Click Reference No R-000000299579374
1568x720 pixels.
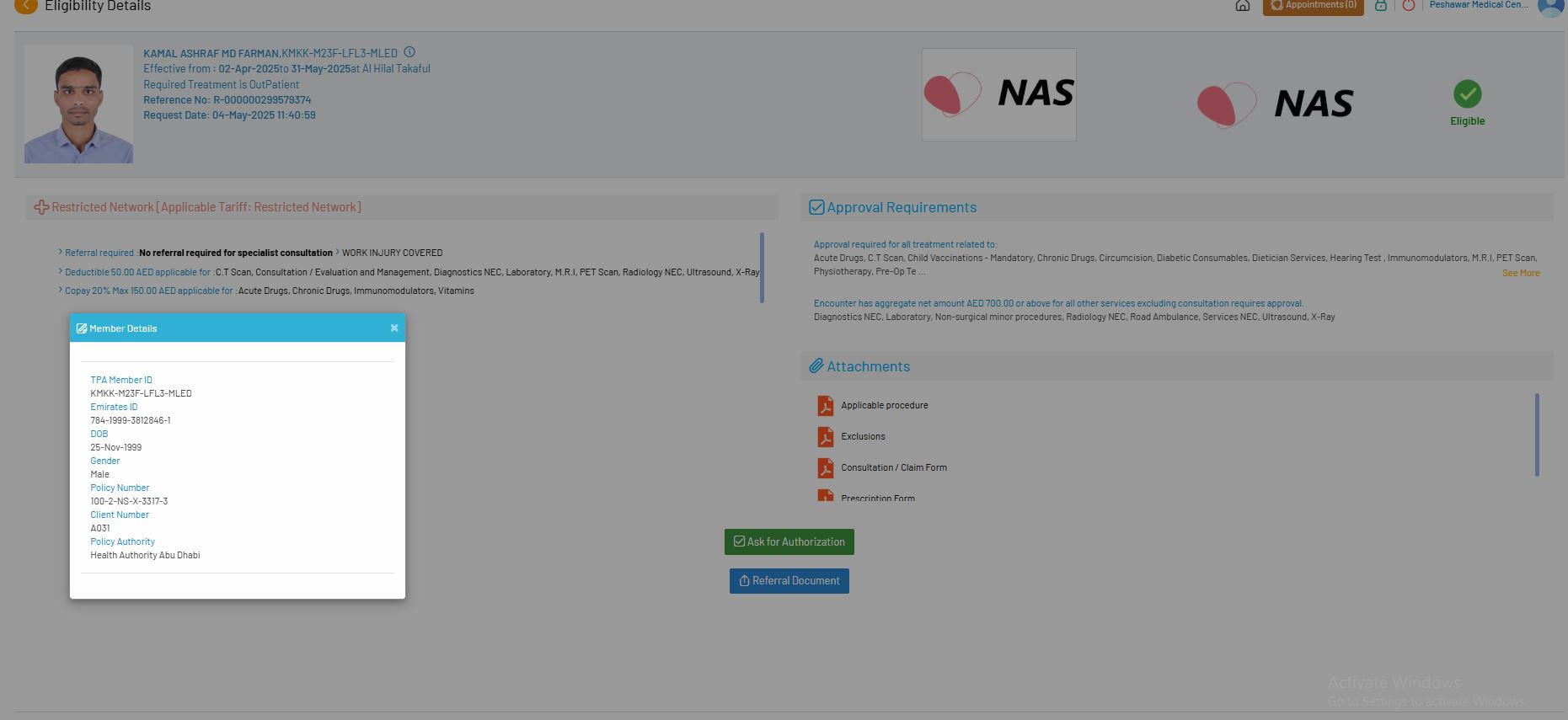click(227, 99)
